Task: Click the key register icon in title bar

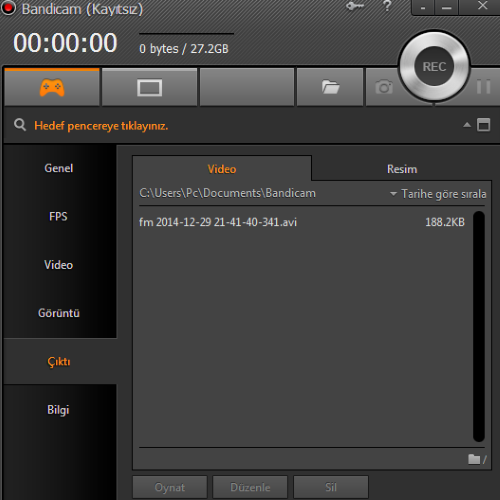Action: 355,6
